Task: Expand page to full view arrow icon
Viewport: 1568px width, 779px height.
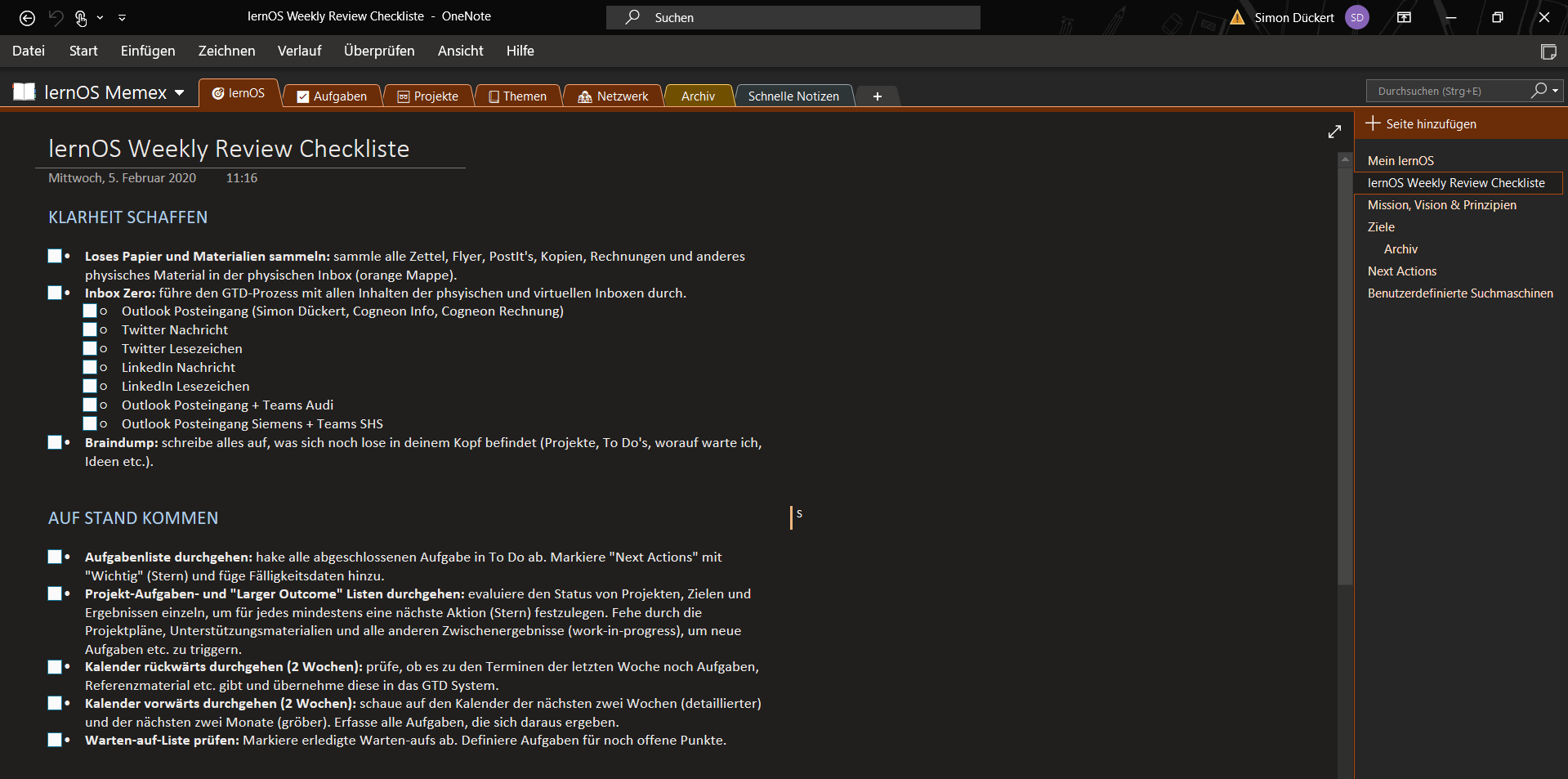Action: (1334, 132)
